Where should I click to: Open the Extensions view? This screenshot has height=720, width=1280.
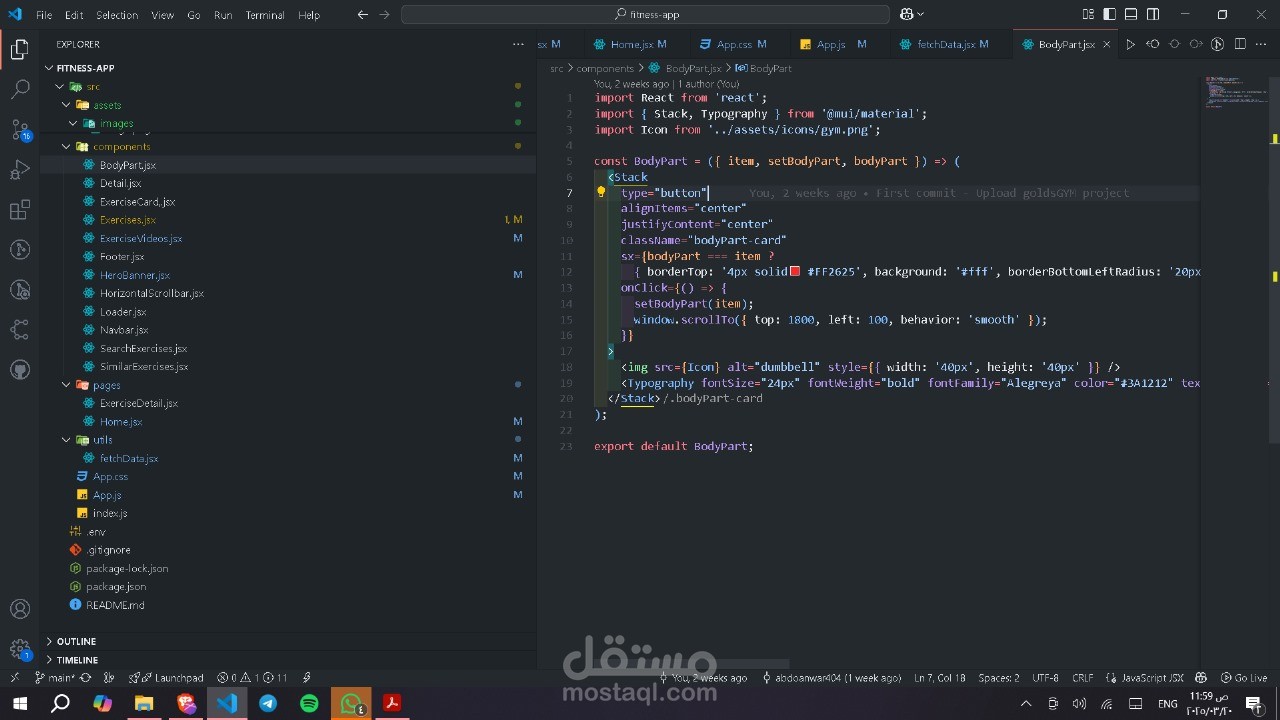(19, 210)
